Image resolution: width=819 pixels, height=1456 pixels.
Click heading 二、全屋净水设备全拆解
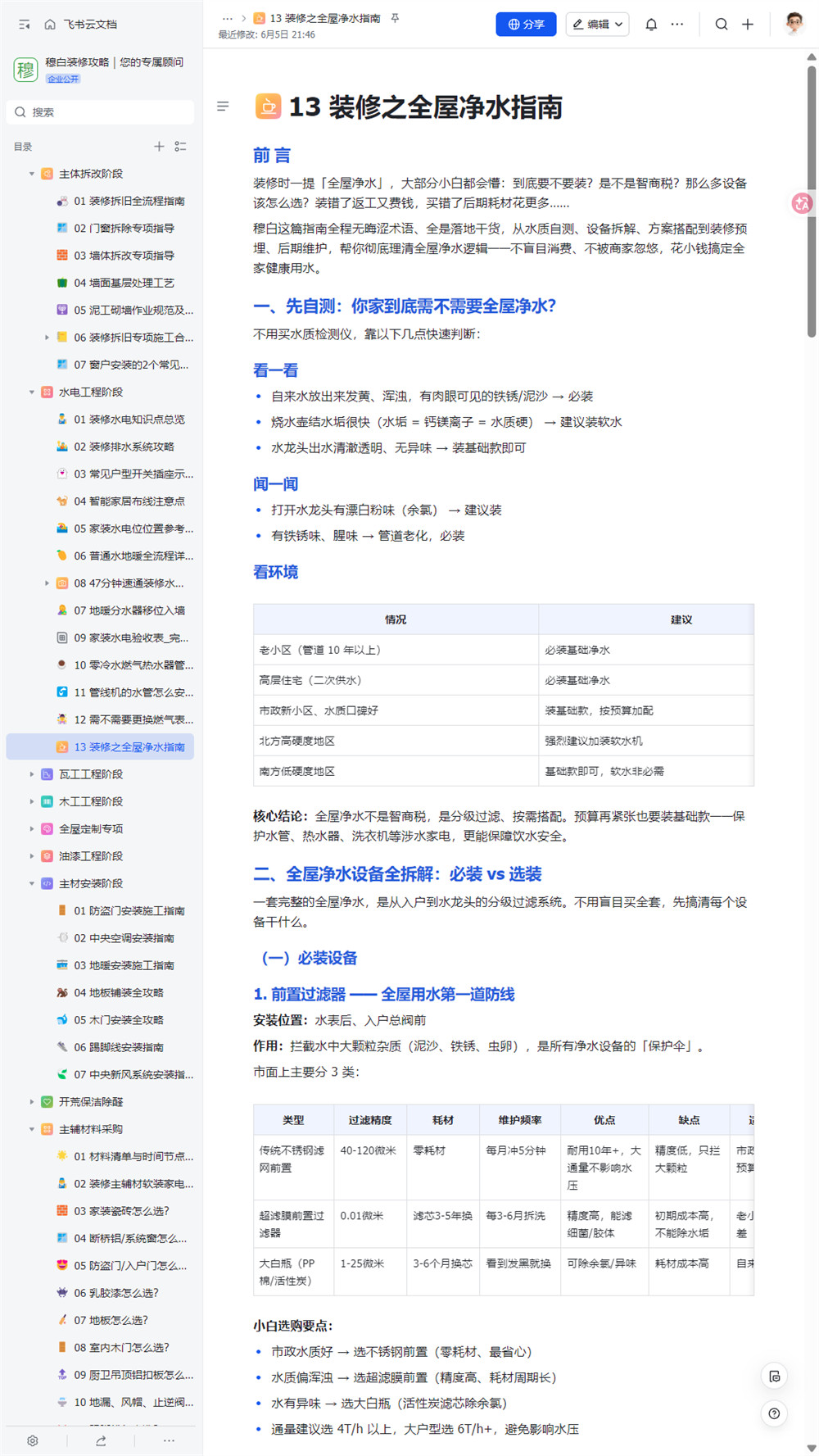click(397, 874)
